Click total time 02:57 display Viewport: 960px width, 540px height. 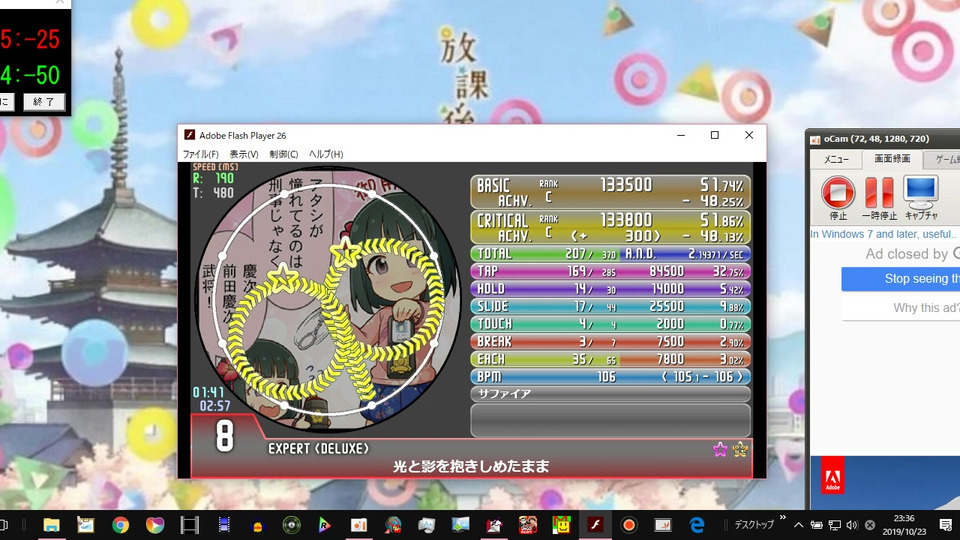tap(215, 406)
